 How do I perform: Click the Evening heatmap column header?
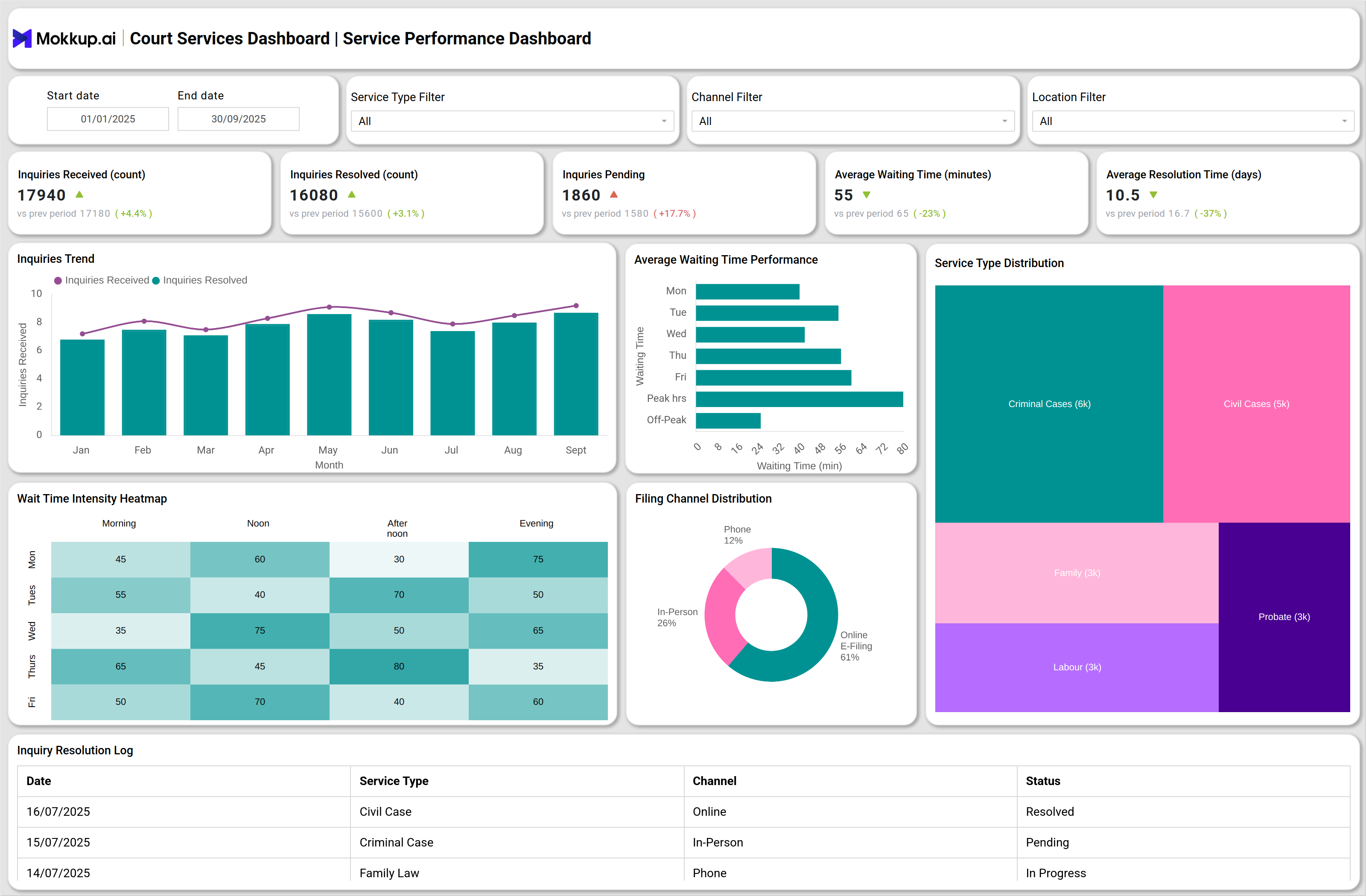point(536,523)
